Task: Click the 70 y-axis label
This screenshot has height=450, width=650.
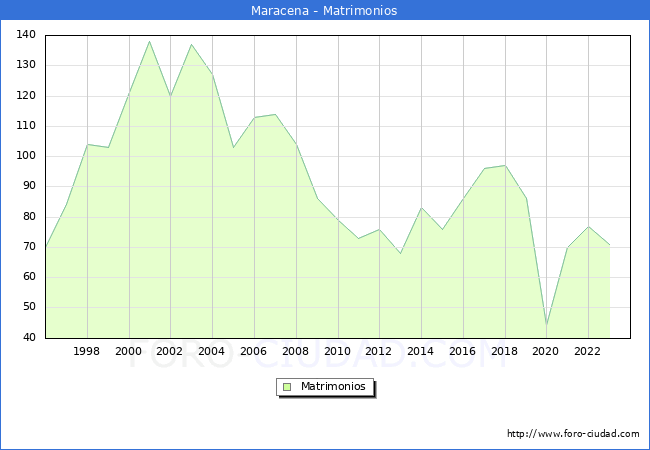Action: click(x=29, y=247)
